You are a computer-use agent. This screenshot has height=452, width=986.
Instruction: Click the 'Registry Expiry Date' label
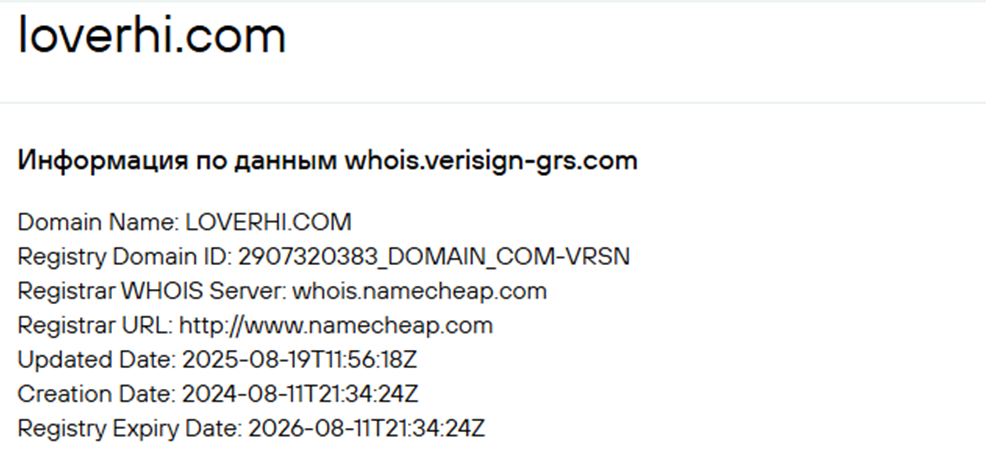coord(130,429)
